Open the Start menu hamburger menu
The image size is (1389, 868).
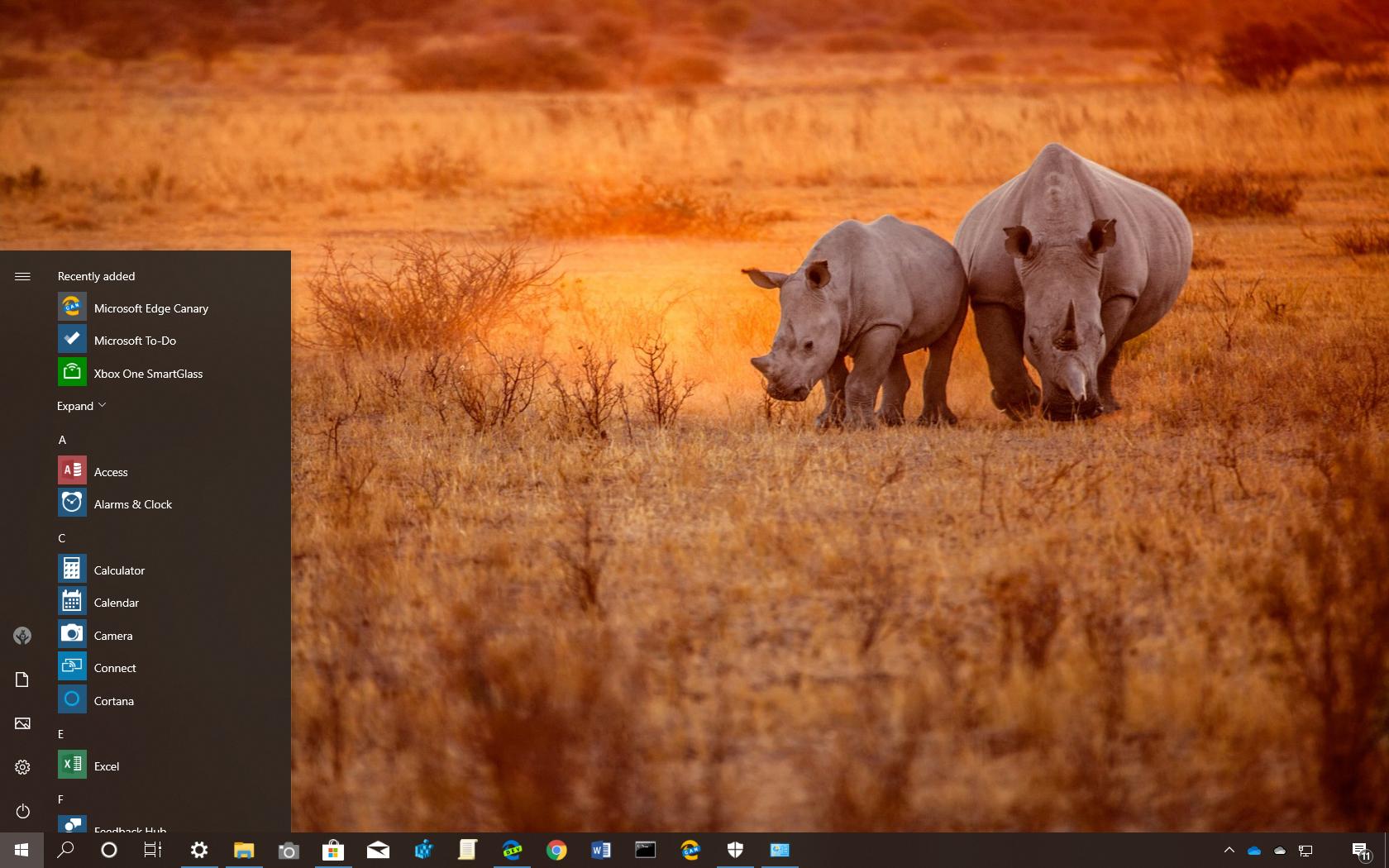click(x=22, y=276)
